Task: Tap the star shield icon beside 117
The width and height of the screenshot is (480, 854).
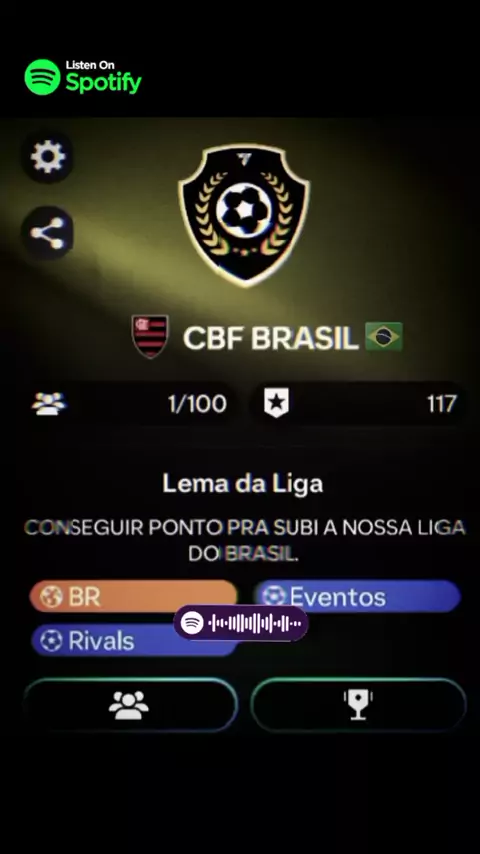Action: 277,404
